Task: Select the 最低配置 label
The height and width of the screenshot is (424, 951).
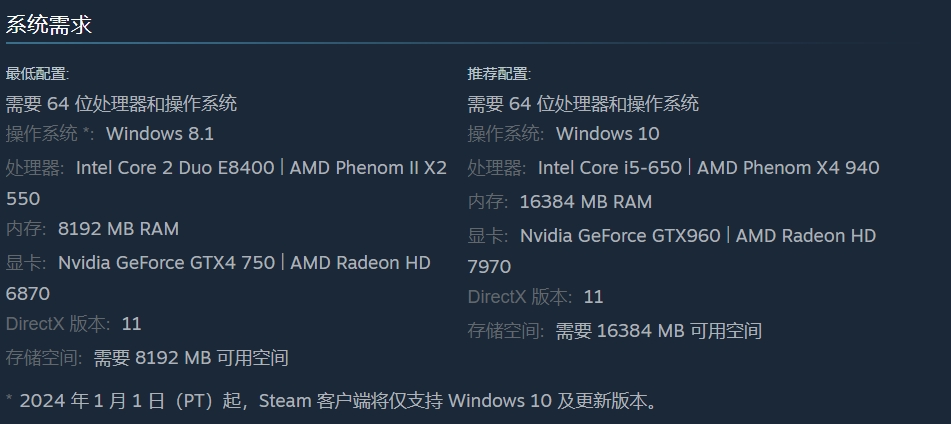Action: coord(37,74)
